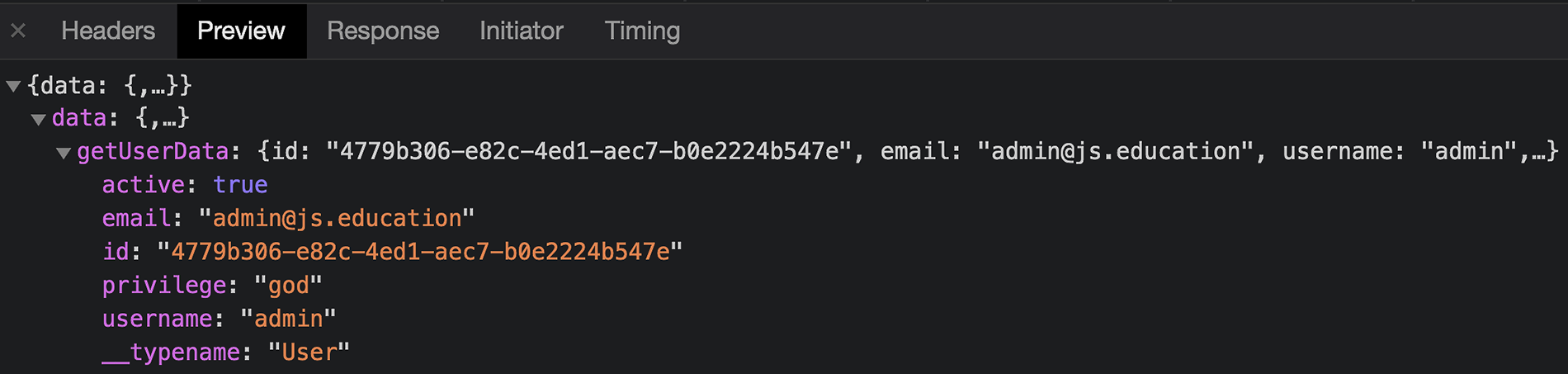Click the email value "admin@js.education" in expanded list
The image size is (1568, 374).
337,219
